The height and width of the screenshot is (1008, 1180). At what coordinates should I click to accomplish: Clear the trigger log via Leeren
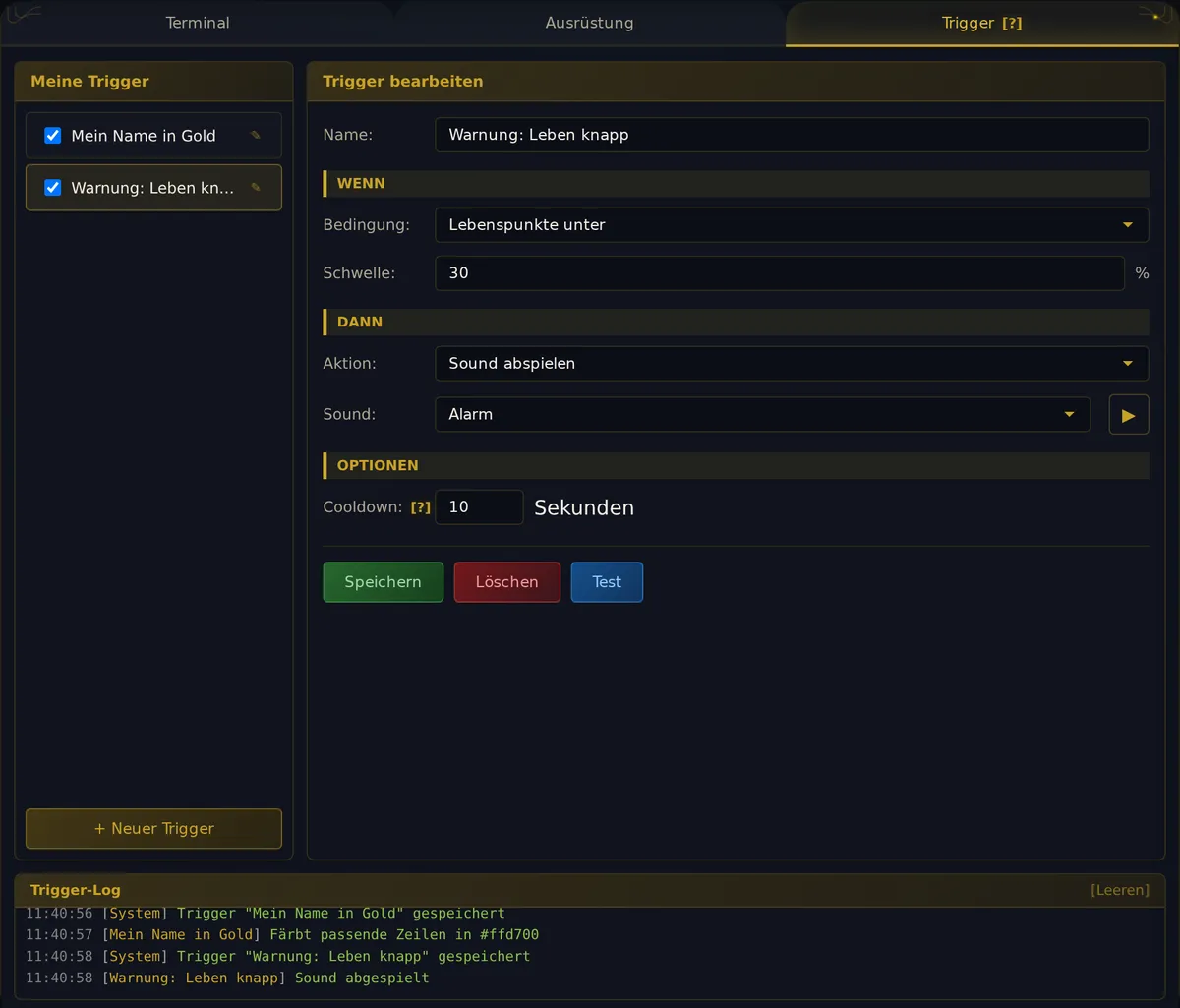[1119, 890]
